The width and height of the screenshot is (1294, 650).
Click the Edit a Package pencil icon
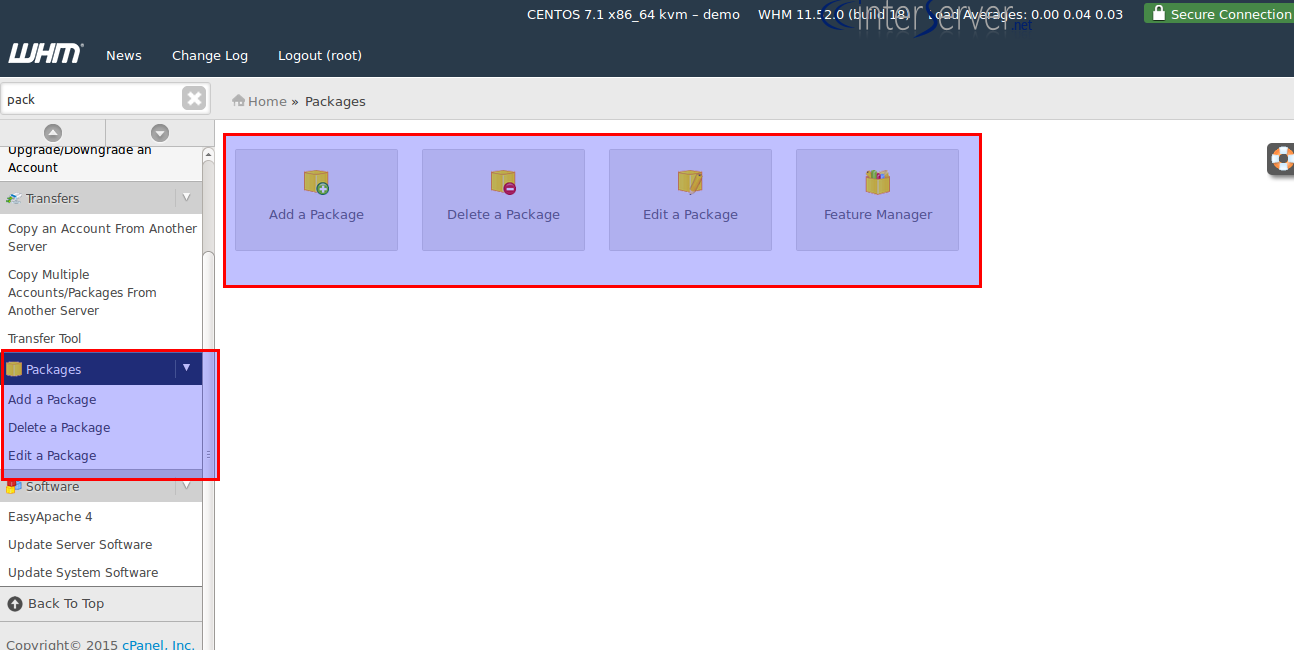(x=690, y=181)
